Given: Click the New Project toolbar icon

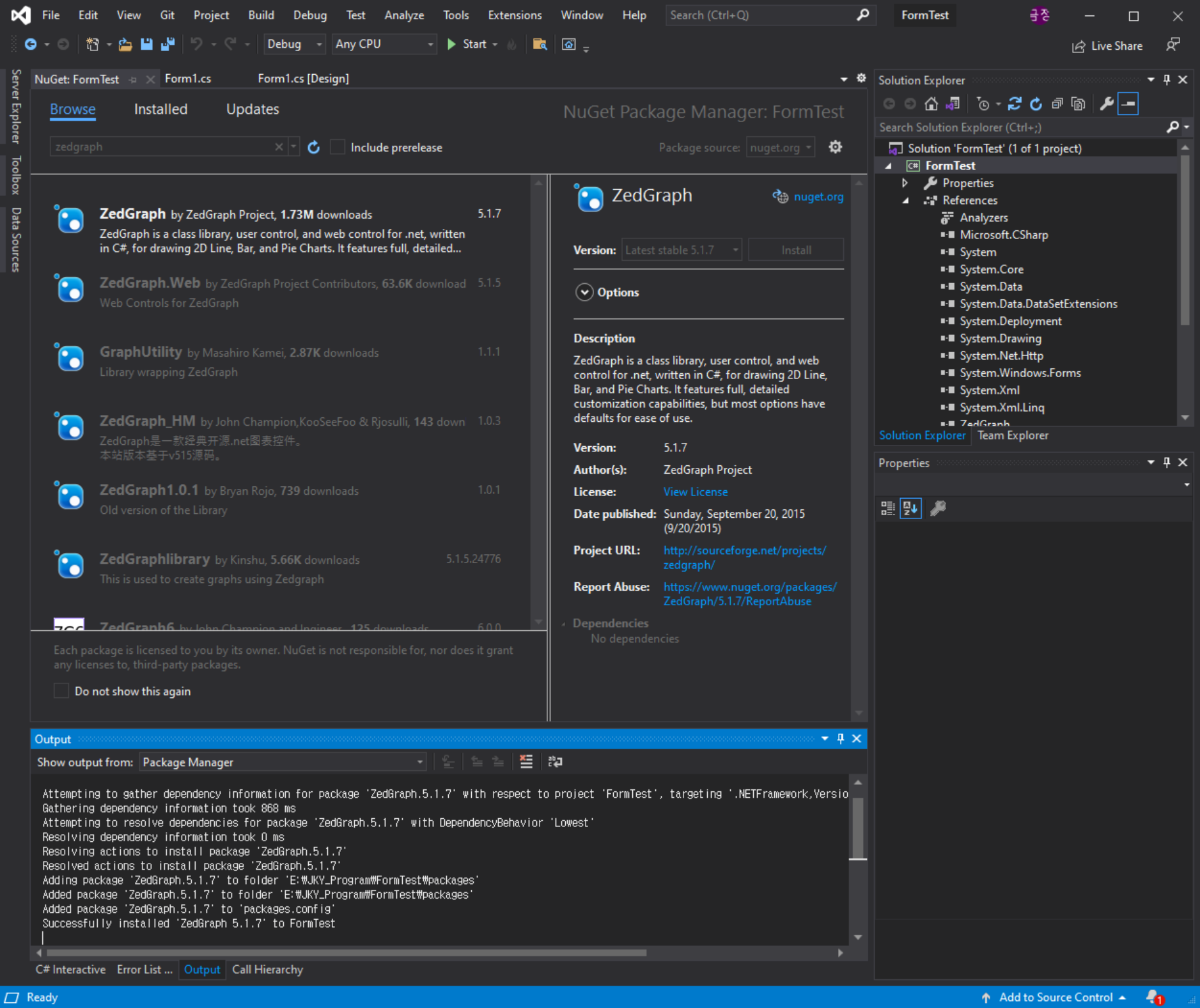Looking at the screenshot, I should pyautogui.click(x=93, y=44).
